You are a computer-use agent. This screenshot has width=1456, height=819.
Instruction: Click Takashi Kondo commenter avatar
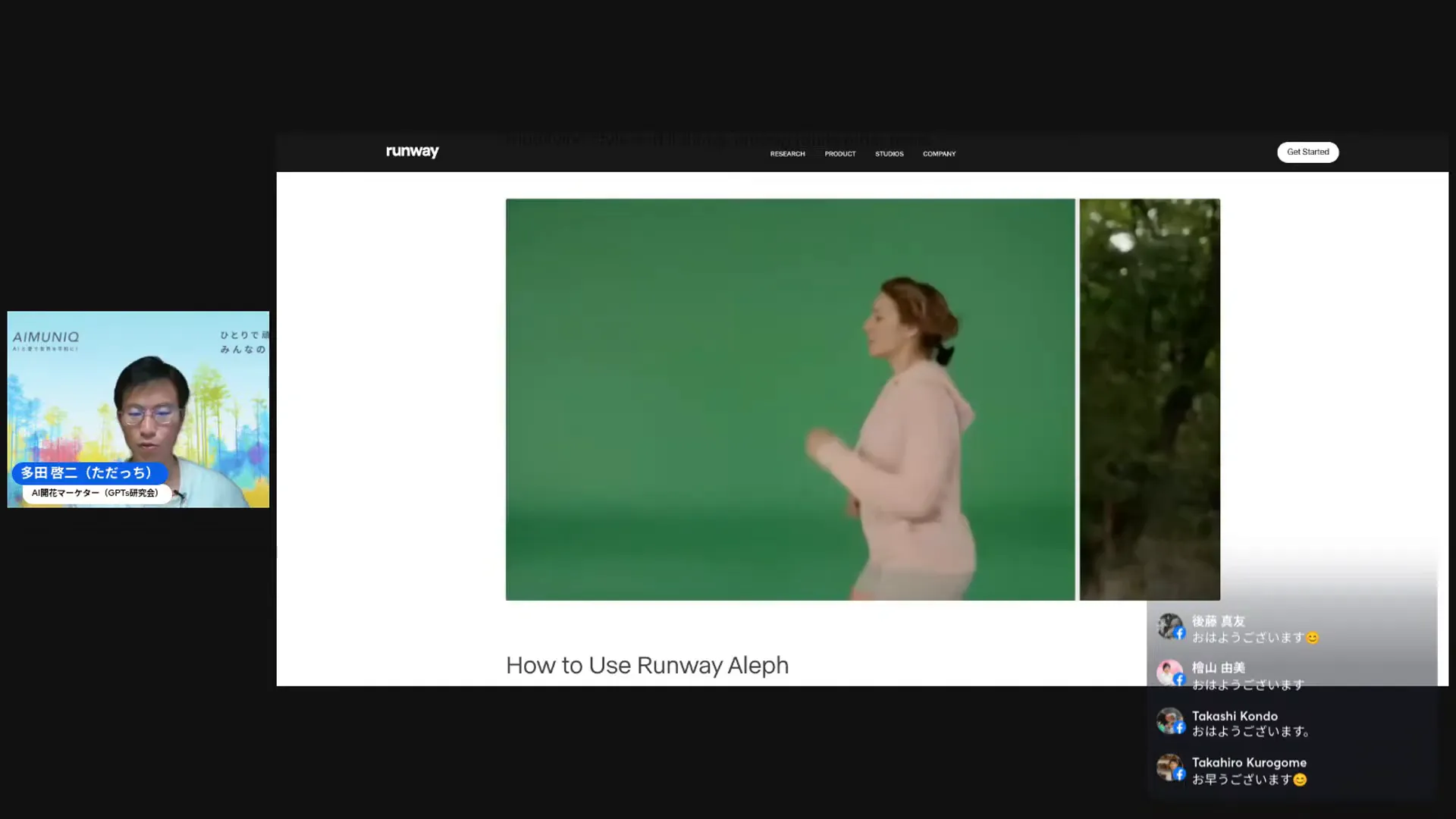coord(1170,721)
